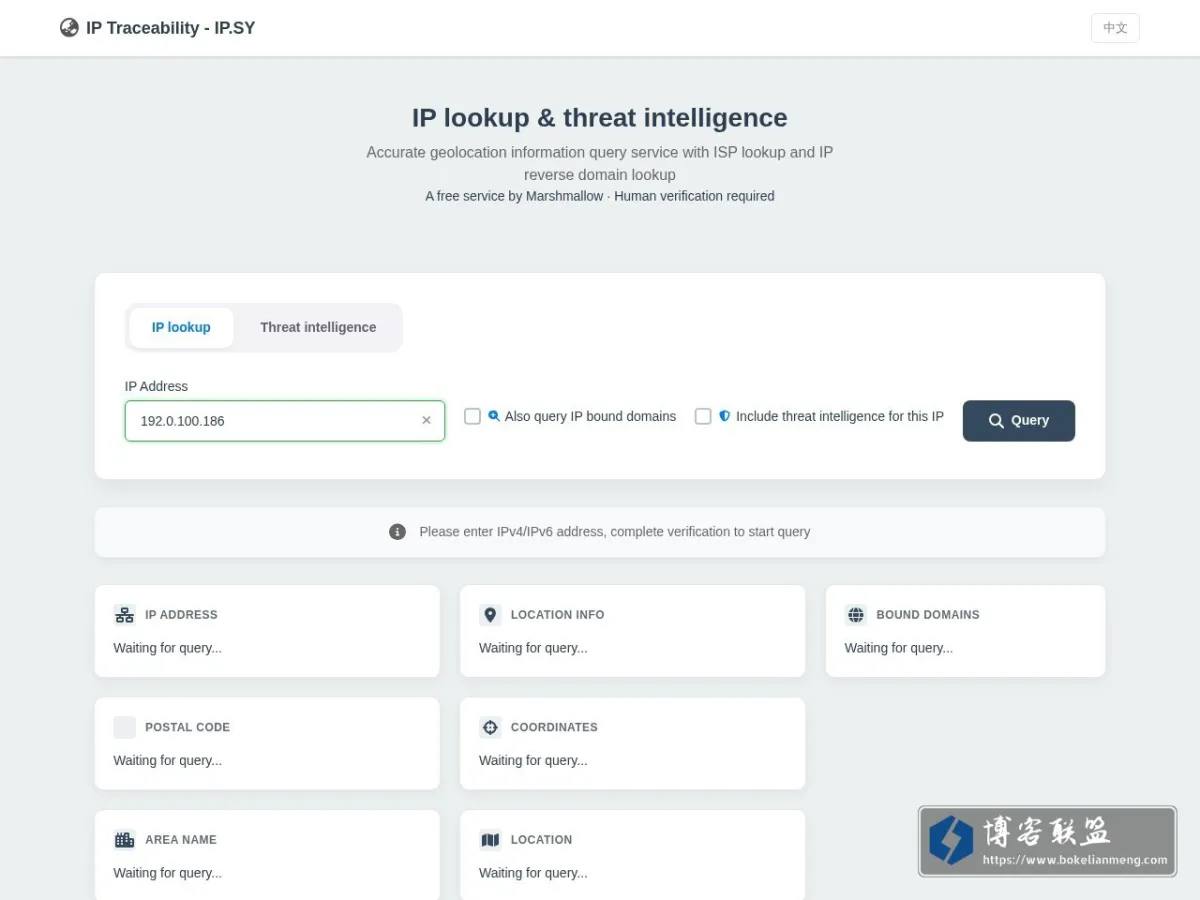The height and width of the screenshot is (900, 1200).
Task: Click the crosshair icon on COORDINATES card
Action: pos(490,727)
